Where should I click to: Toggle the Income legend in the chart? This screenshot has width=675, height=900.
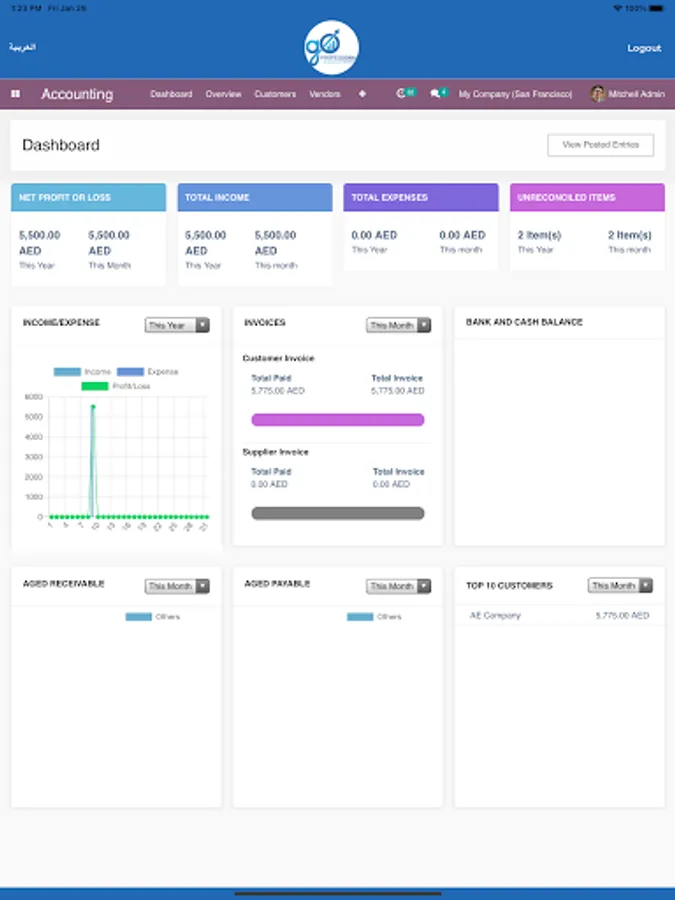[x=82, y=372]
